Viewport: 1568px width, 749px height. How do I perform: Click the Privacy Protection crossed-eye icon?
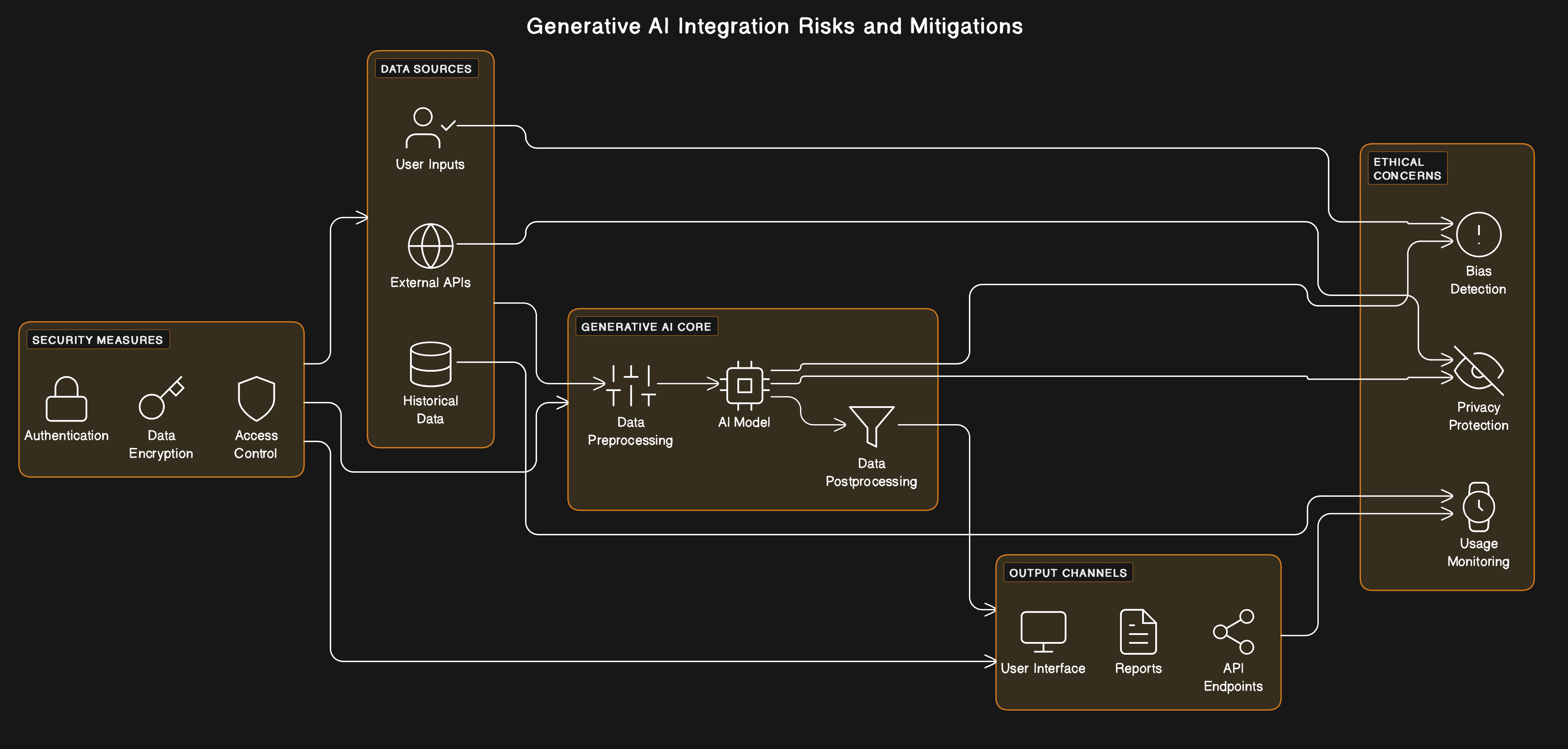point(1478,370)
